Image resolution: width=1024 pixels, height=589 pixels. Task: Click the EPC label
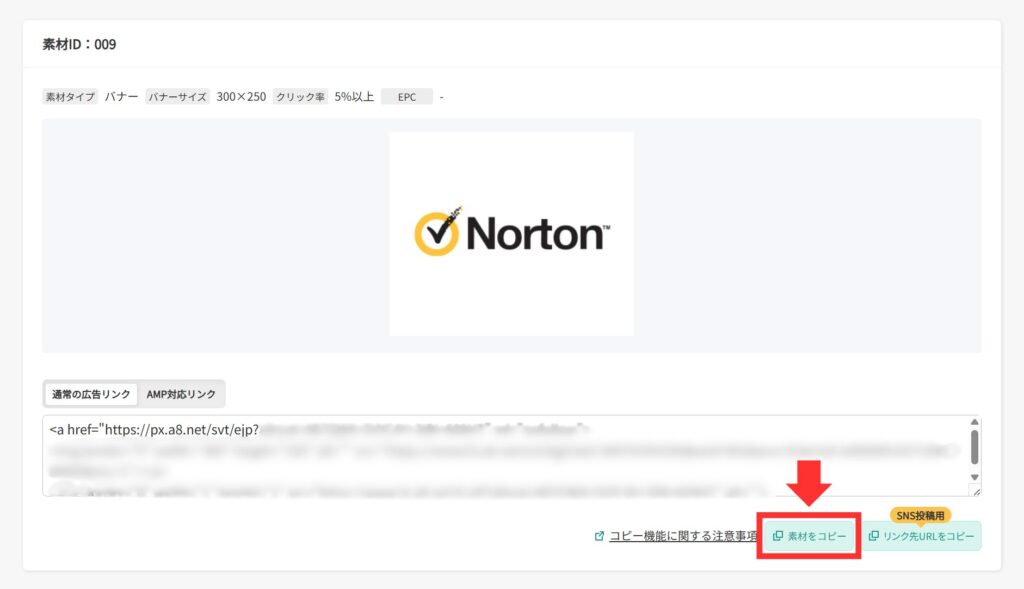[x=407, y=97]
